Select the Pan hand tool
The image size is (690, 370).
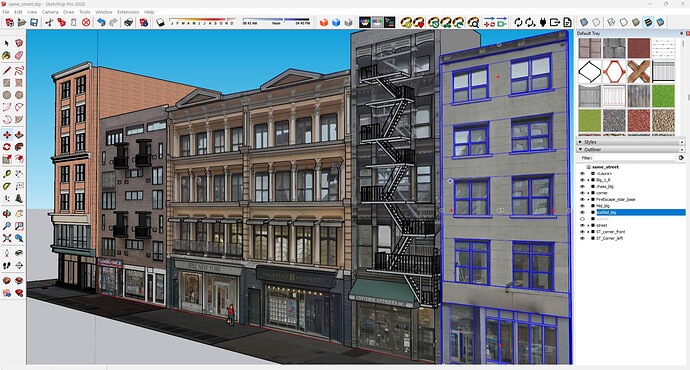pyautogui.click(x=19, y=214)
